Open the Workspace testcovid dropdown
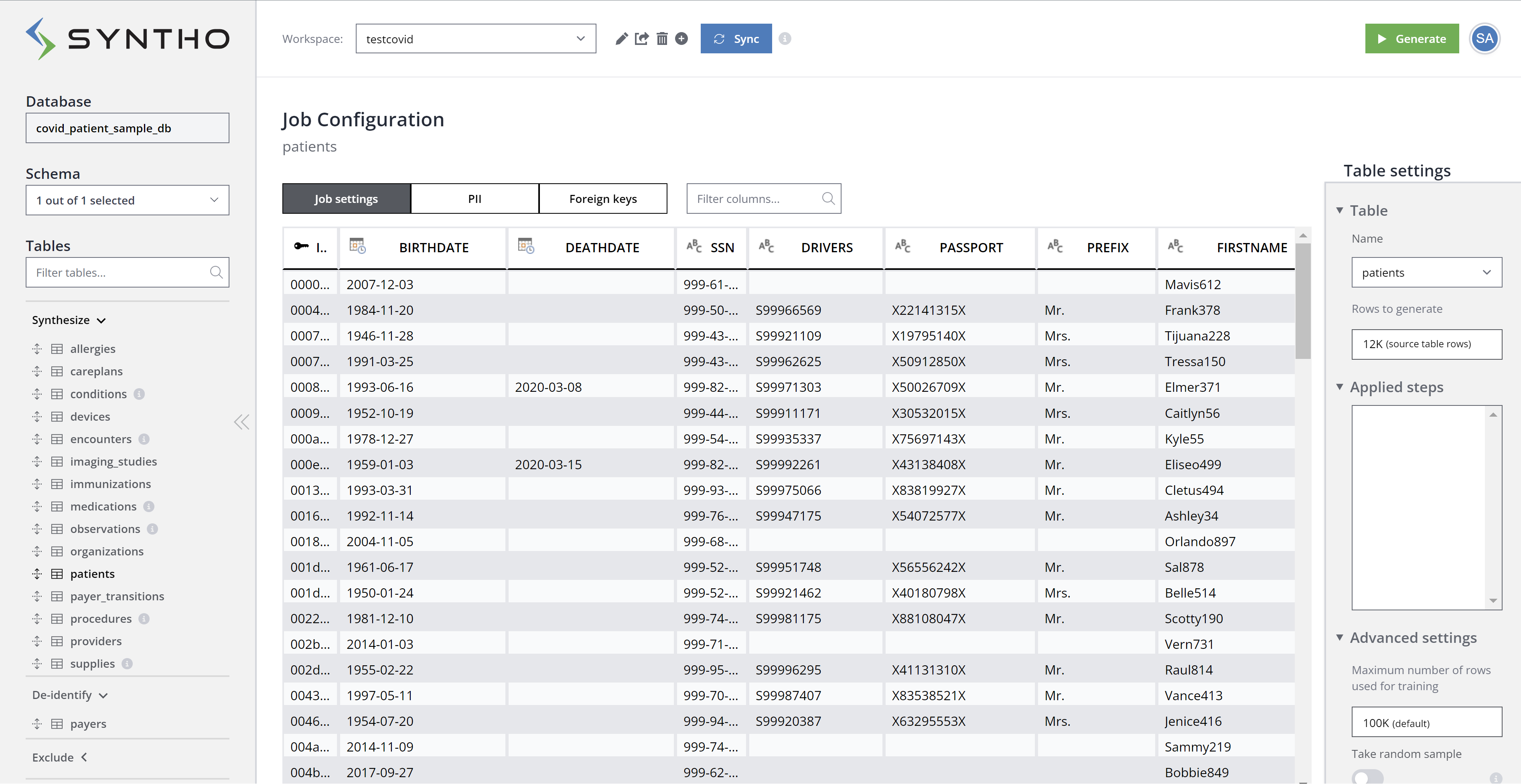This screenshot has width=1521, height=784. (475, 39)
